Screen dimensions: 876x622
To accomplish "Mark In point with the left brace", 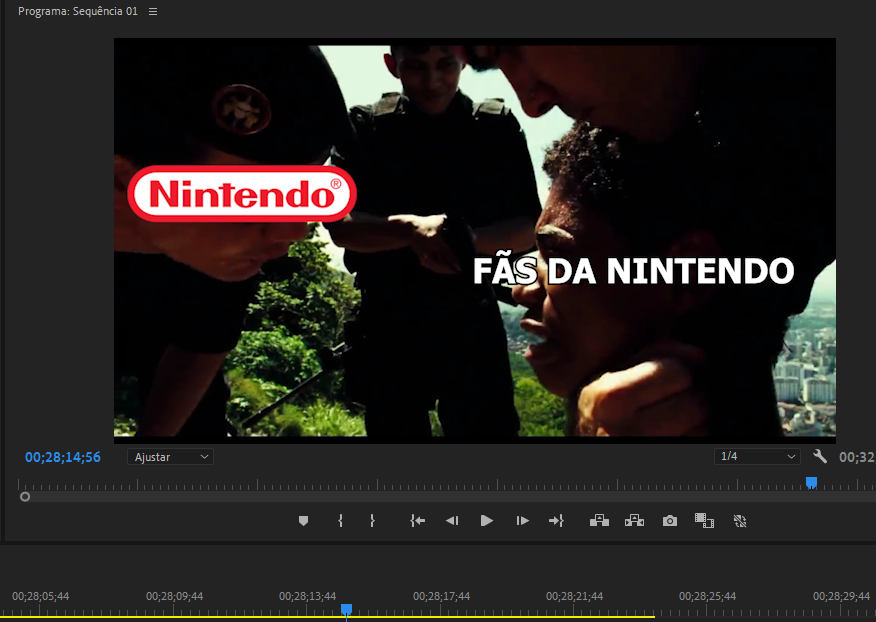I will tap(340, 521).
